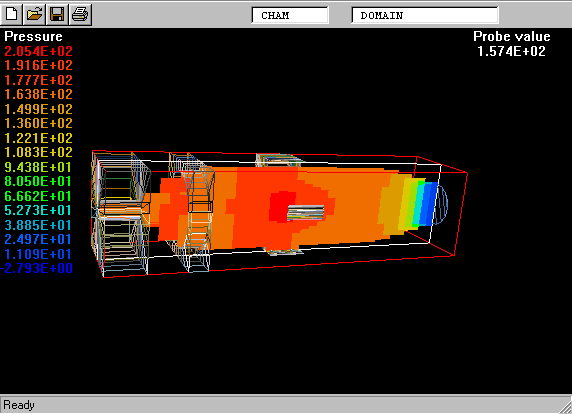Image resolution: width=572 pixels, height=414 pixels.
Task: Save using the floppy disk icon
Action: 57,15
